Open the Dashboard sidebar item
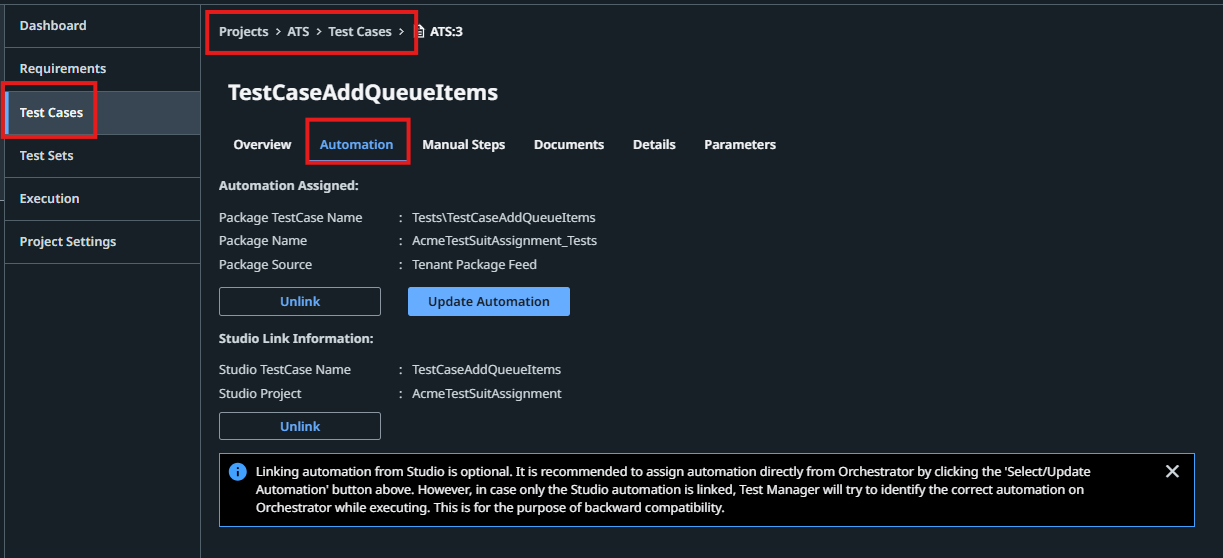The width and height of the screenshot is (1223, 558). point(53,25)
